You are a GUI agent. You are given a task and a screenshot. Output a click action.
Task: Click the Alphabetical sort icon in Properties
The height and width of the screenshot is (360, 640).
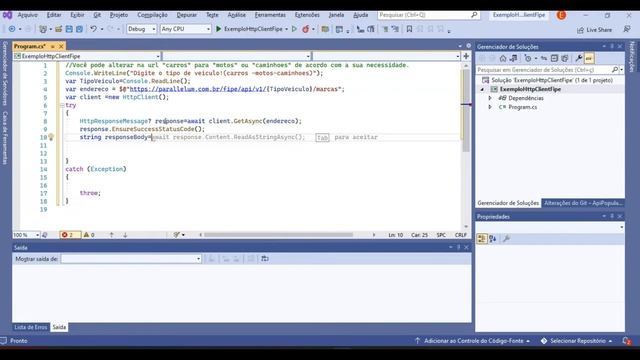point(493,238)
